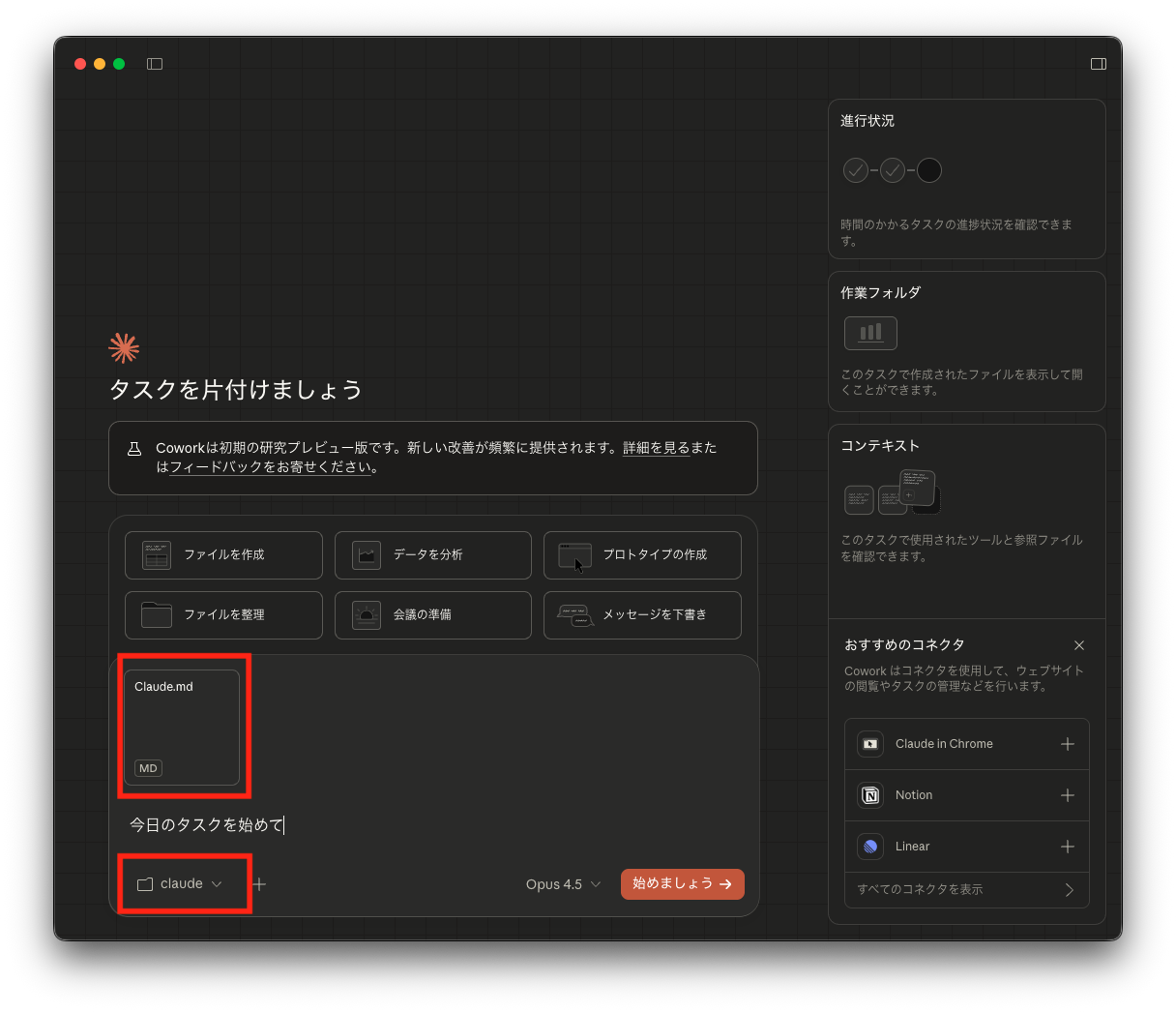The height and width of the screenshot is (1012, 1176).
Task: Click the Notion connector icon
Action: 870,795
